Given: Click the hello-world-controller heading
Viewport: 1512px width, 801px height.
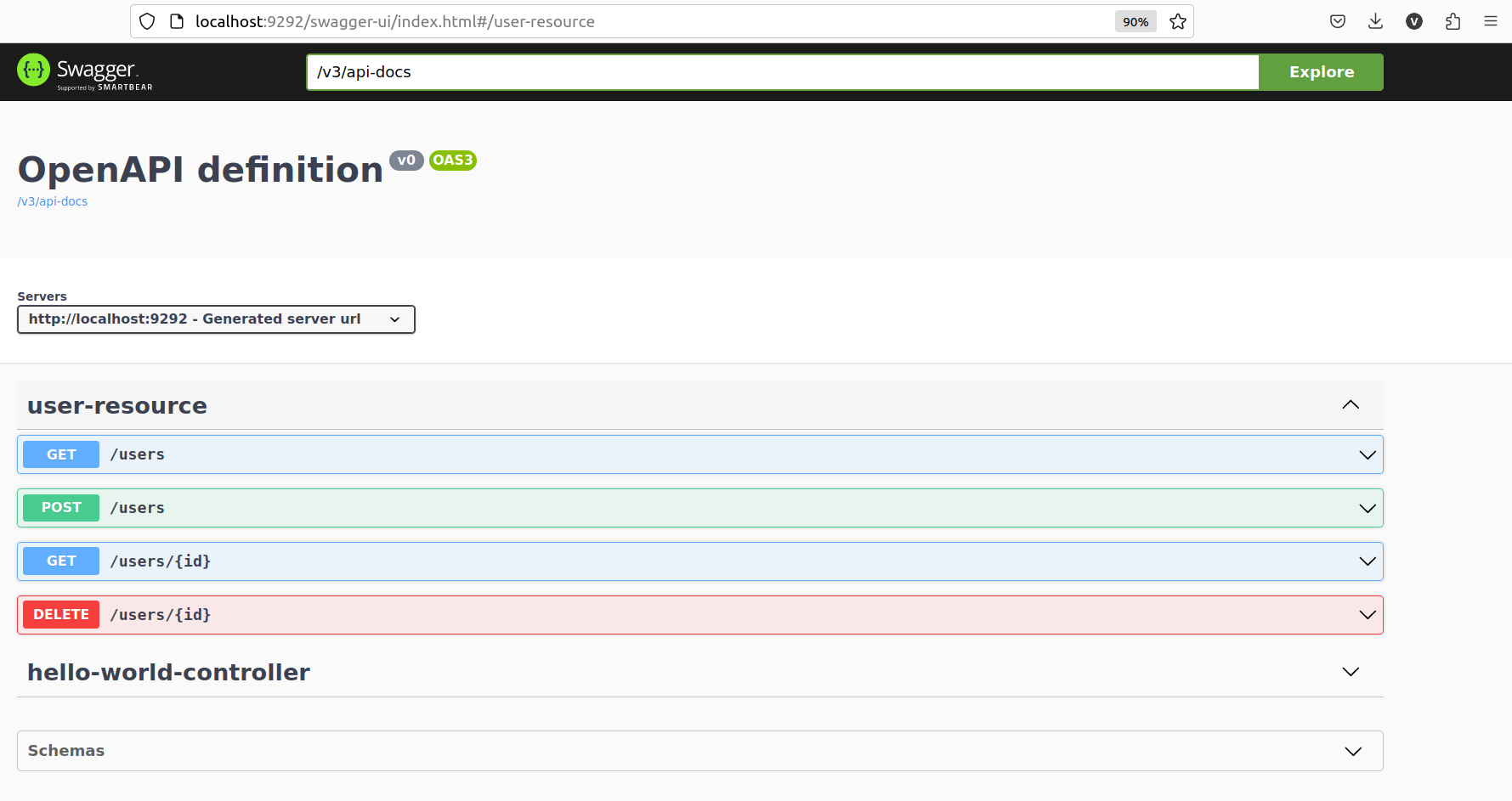Looking at the screenshot, I should [x=168, y=673].
